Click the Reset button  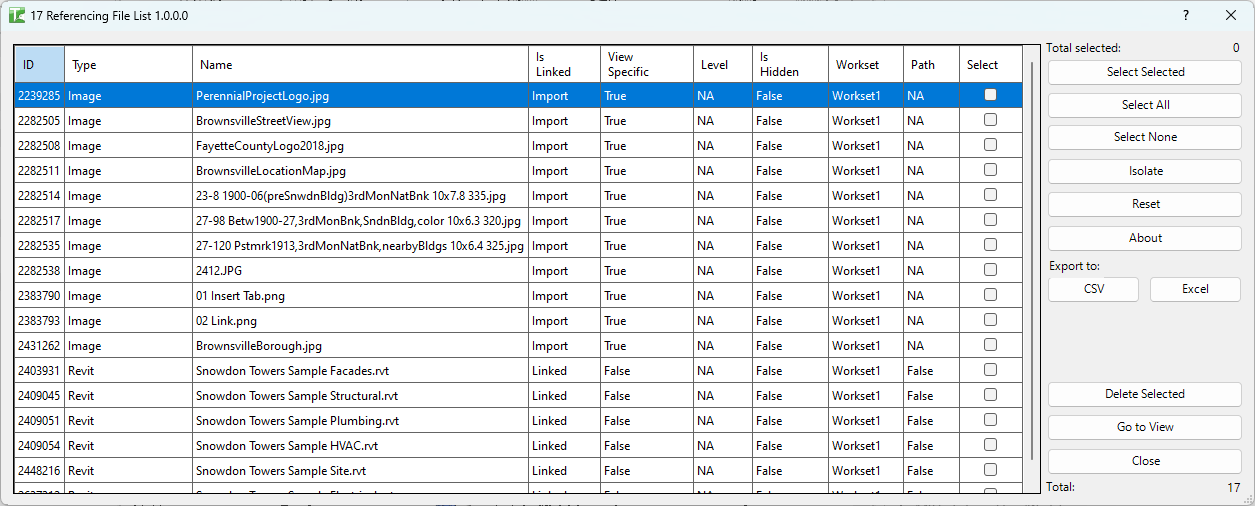point(1145,204)
